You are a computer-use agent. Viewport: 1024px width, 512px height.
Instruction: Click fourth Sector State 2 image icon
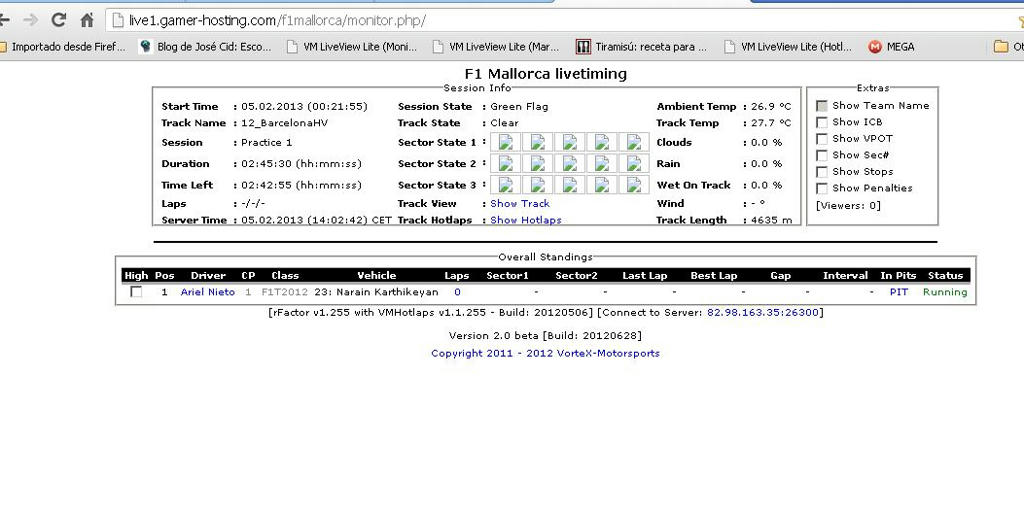click(x=601, y=163)
